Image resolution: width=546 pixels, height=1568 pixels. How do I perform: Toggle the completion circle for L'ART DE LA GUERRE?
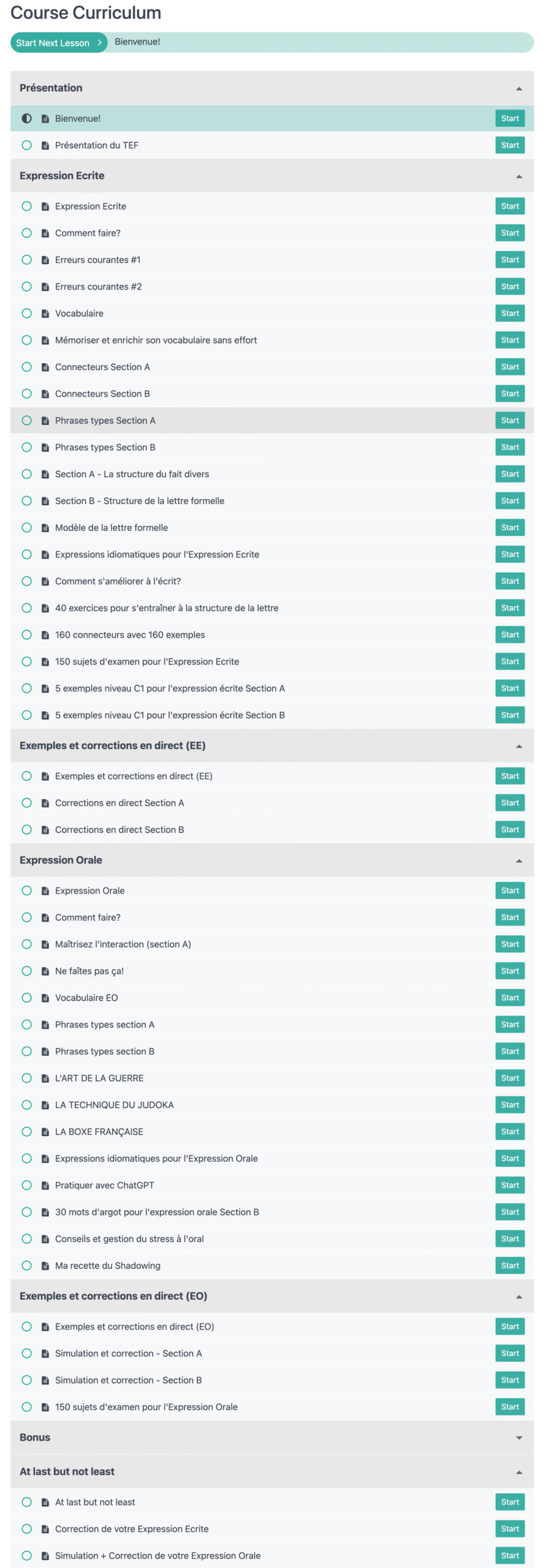point(26,1077)
